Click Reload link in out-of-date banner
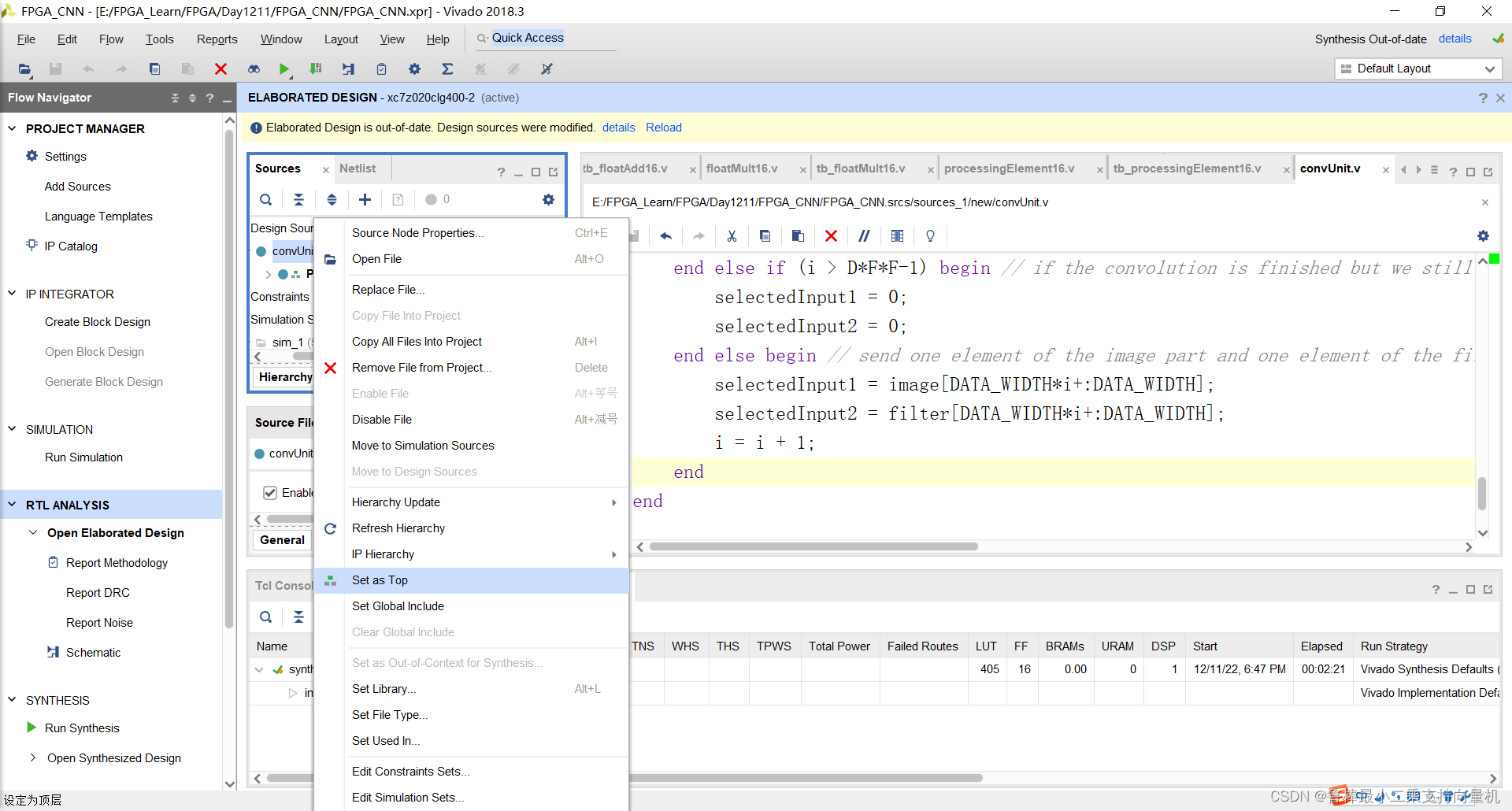 tap(664, 128)
